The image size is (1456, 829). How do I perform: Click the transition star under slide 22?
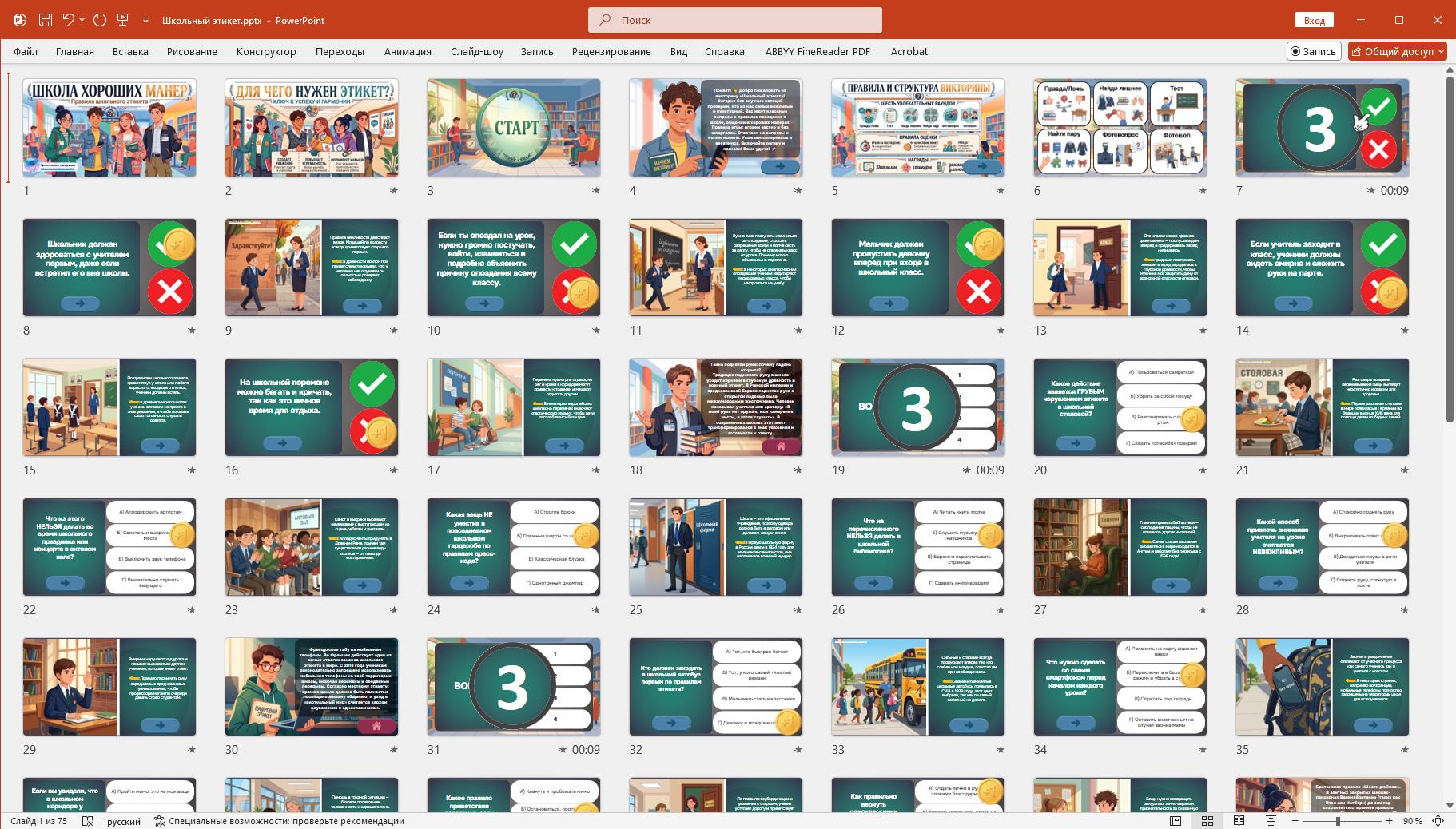click(191, 610)
